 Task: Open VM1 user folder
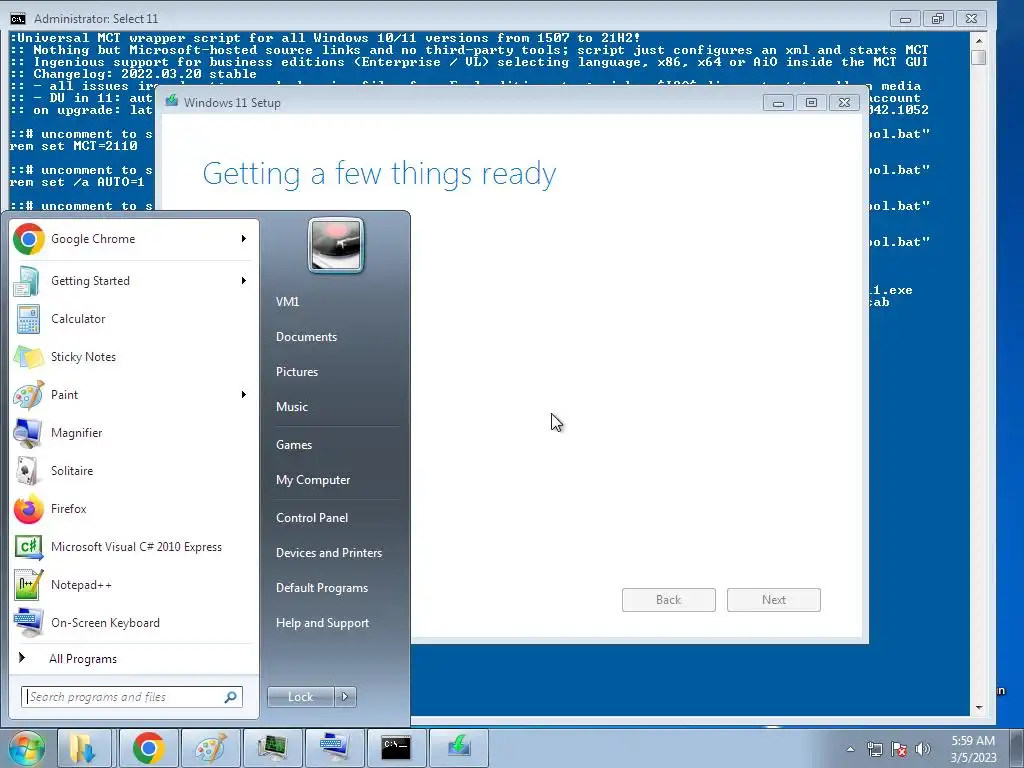pyautogui.click(x=288, y=302)
